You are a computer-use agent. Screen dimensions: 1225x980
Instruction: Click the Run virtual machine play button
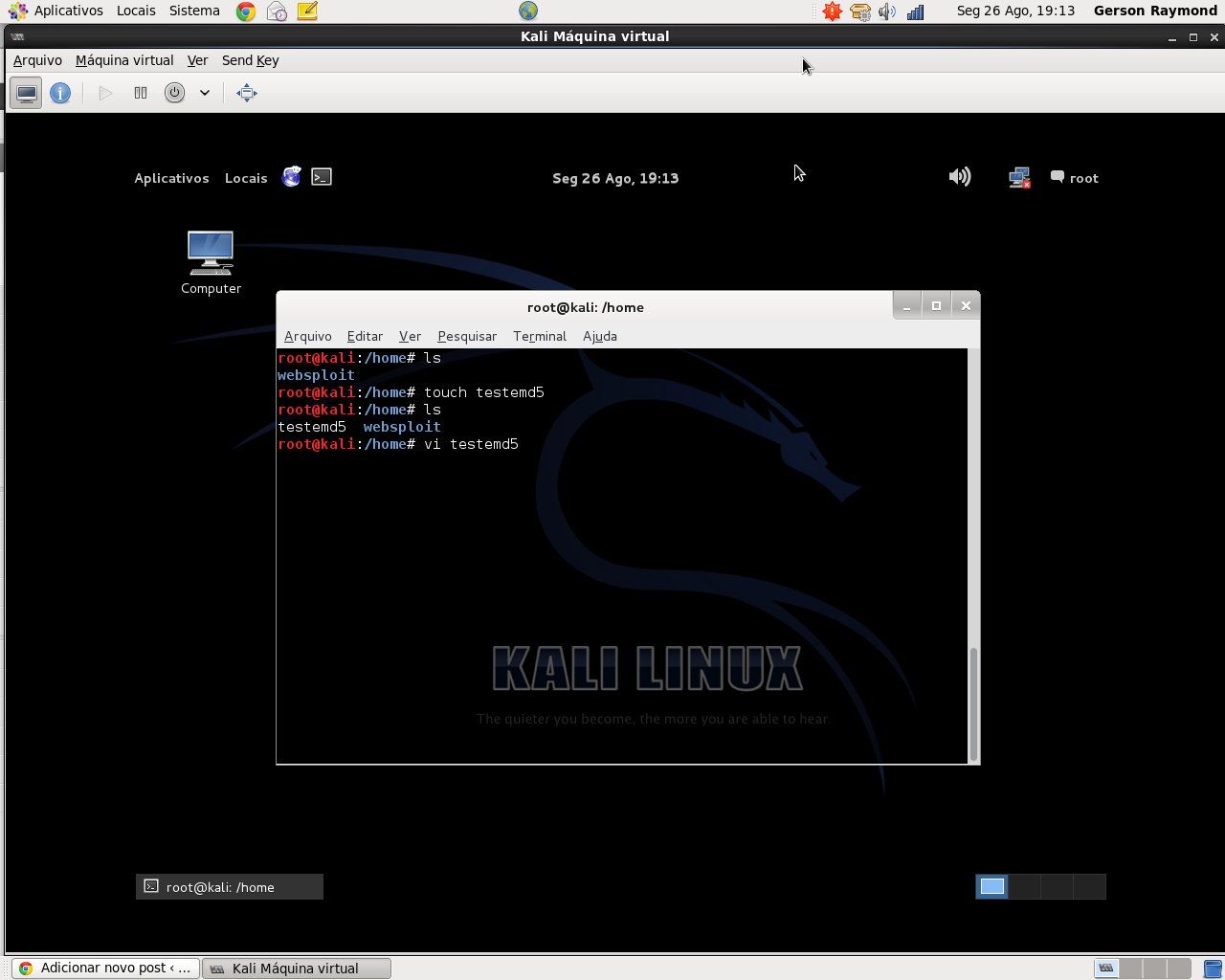pos(105,93)
